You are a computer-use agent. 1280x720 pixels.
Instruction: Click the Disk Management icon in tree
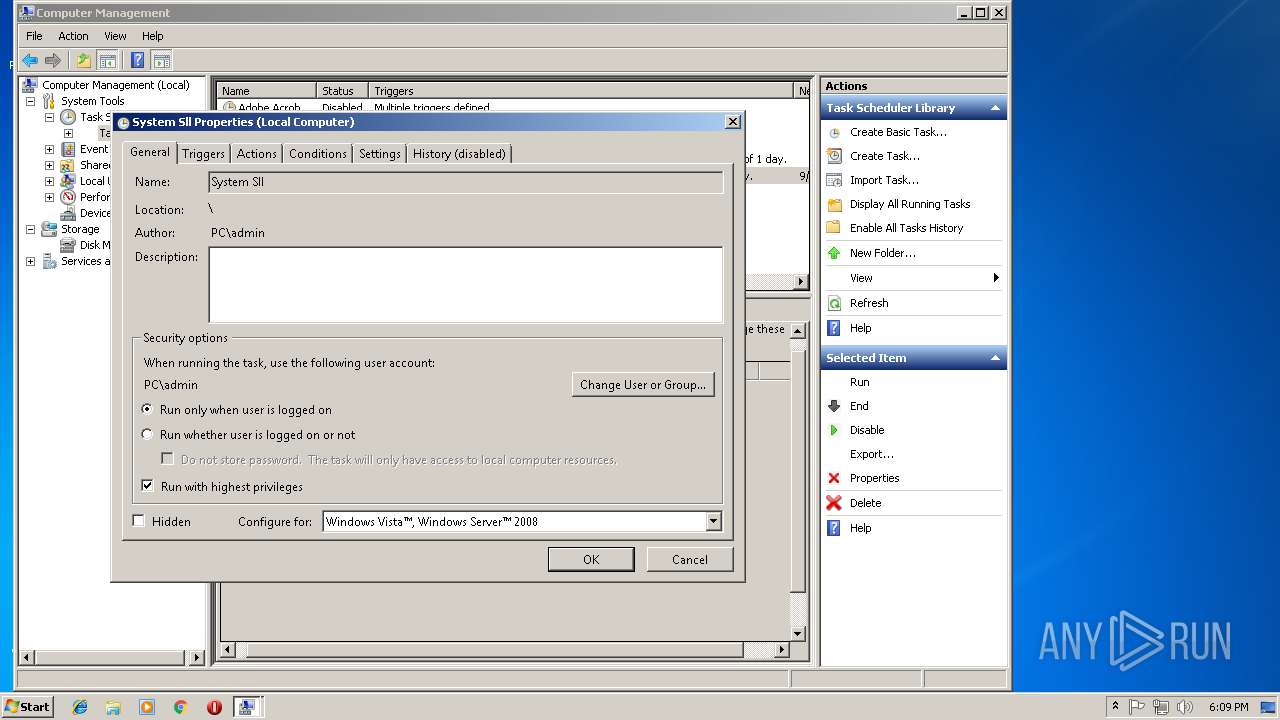coord(68,245)
